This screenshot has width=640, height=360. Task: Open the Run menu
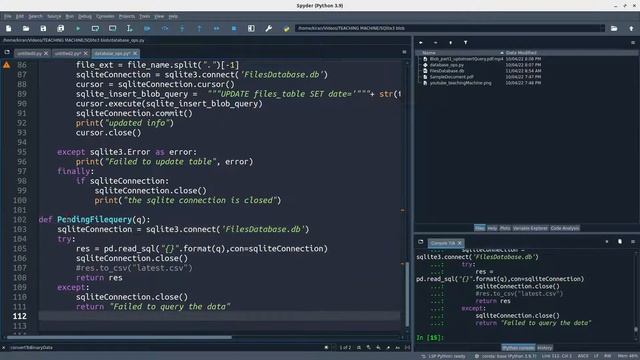(69, 16)
